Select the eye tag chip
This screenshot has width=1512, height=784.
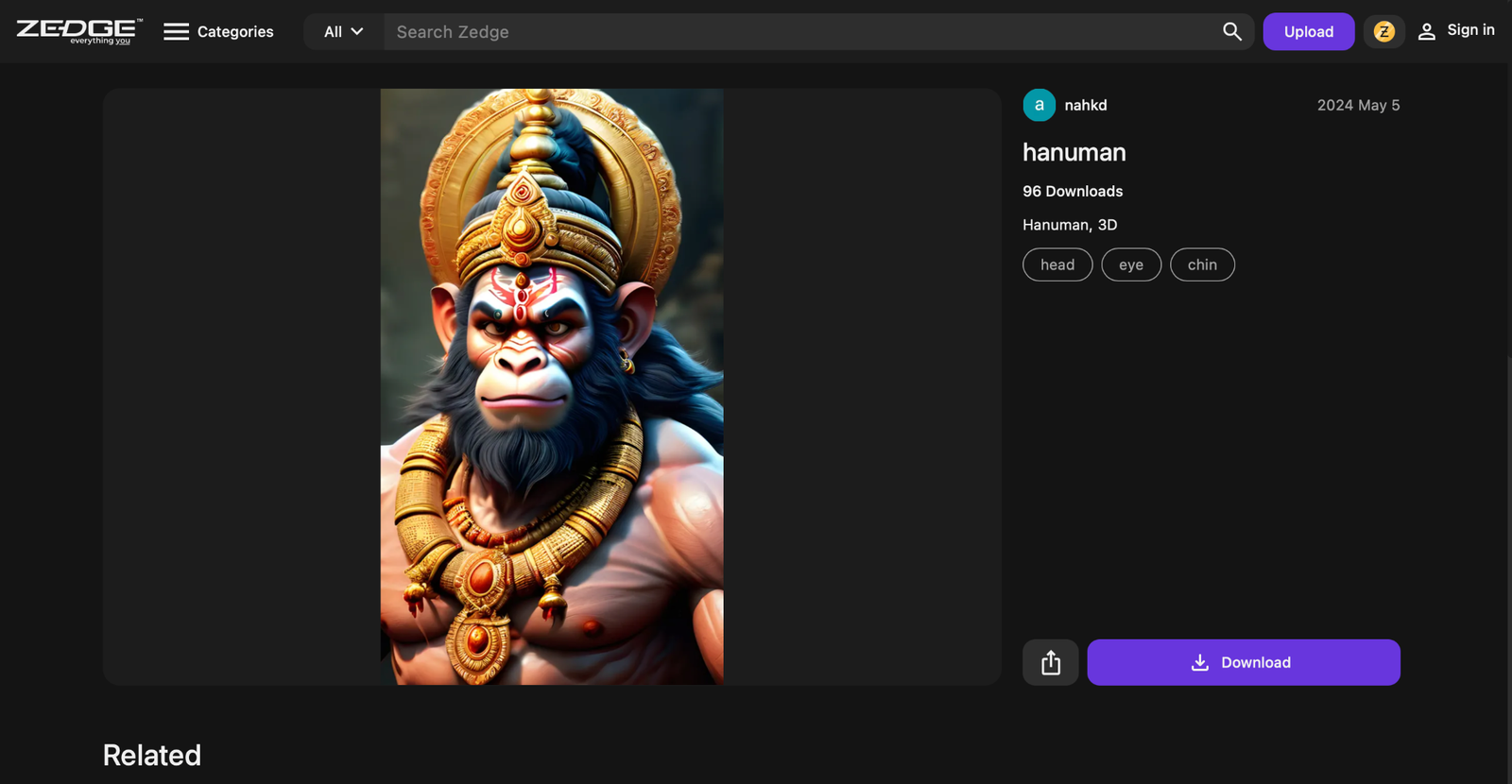(1131, 264)
